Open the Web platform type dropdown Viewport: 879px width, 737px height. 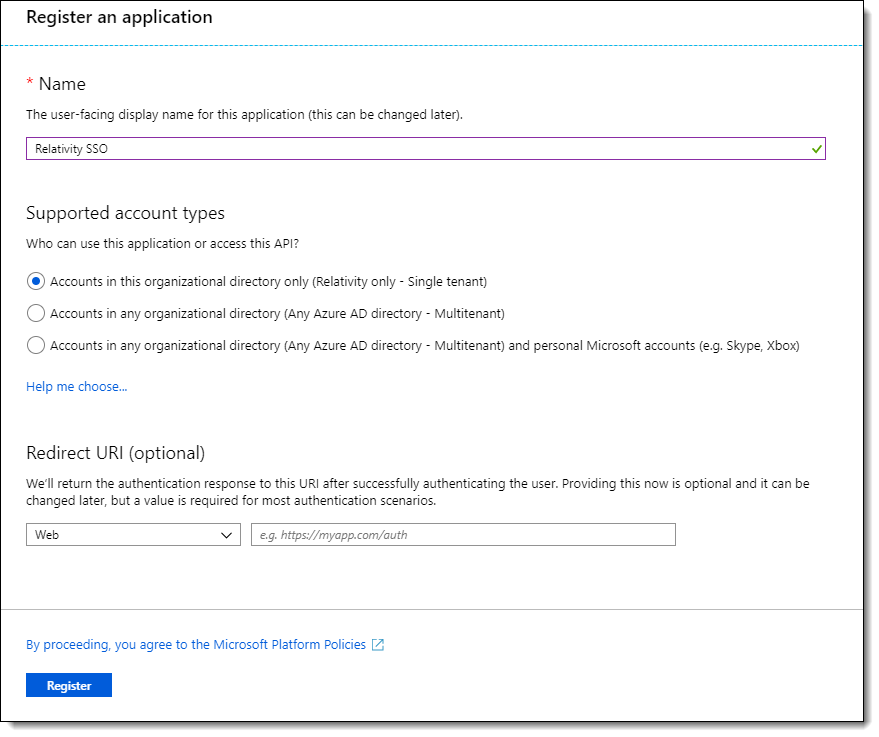(x=132, y=535)
